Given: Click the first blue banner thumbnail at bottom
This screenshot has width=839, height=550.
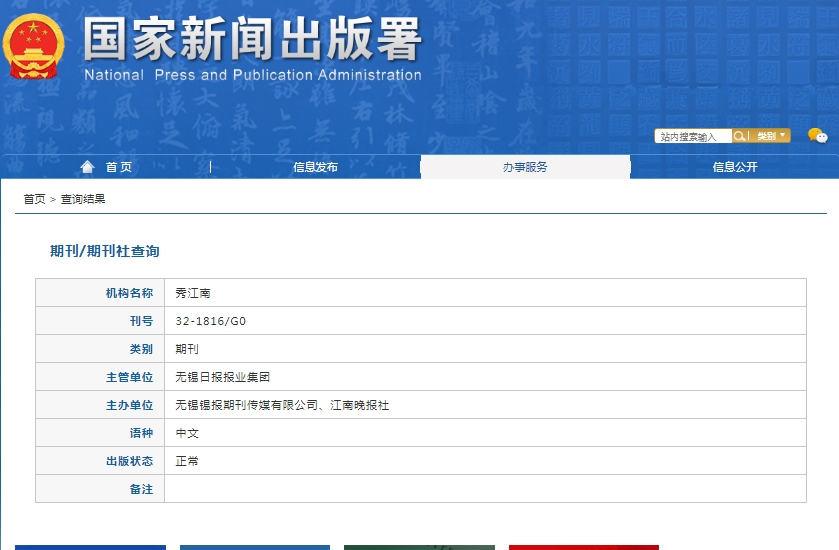Looking at the screenshot, I should click(90, 546).
